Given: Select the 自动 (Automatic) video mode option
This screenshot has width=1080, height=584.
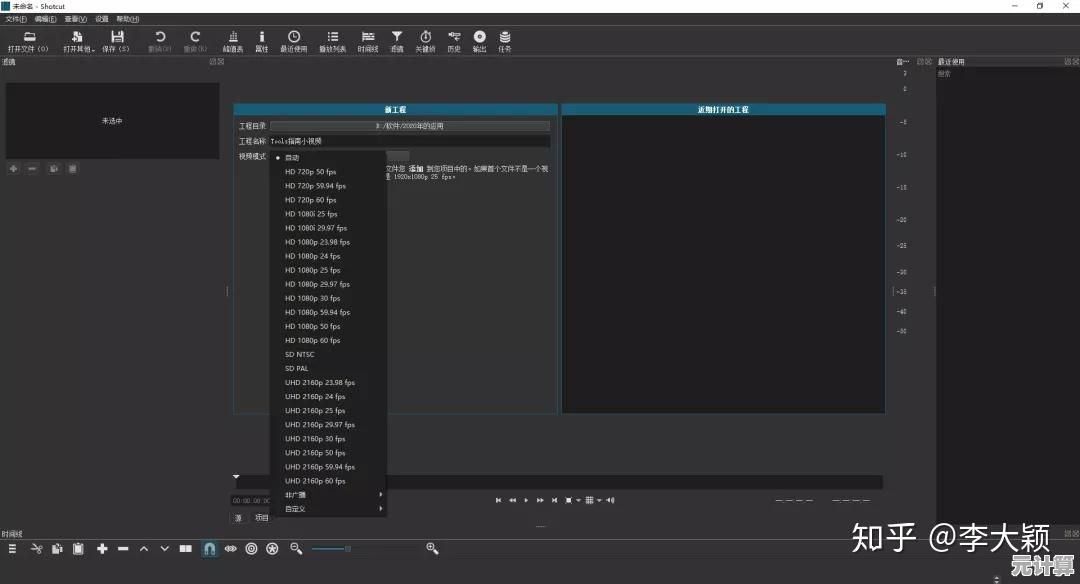Looking at the screenshot, I should [x=292, y=157].
